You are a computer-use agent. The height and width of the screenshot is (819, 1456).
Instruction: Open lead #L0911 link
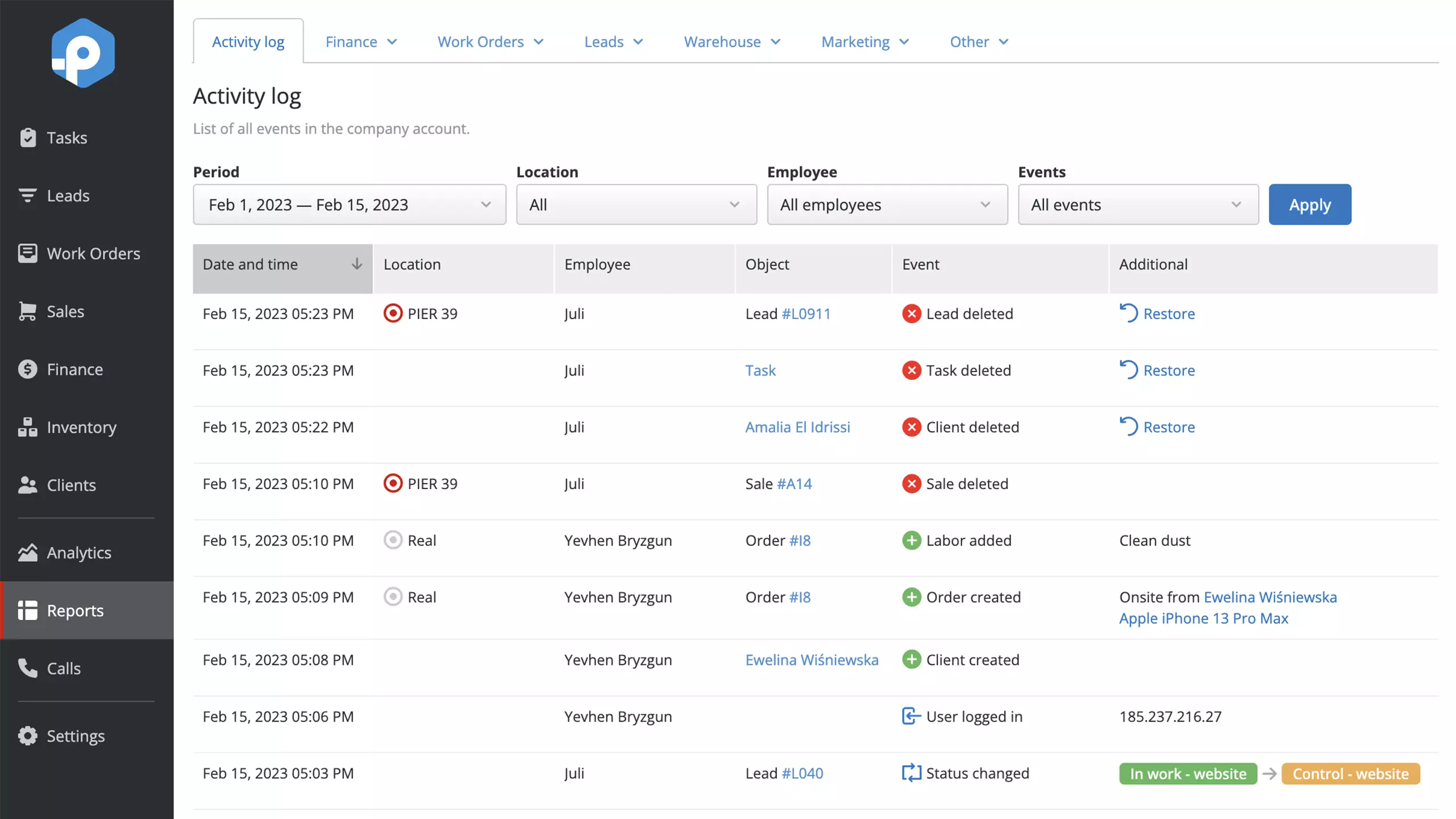(x=806, y=313)
